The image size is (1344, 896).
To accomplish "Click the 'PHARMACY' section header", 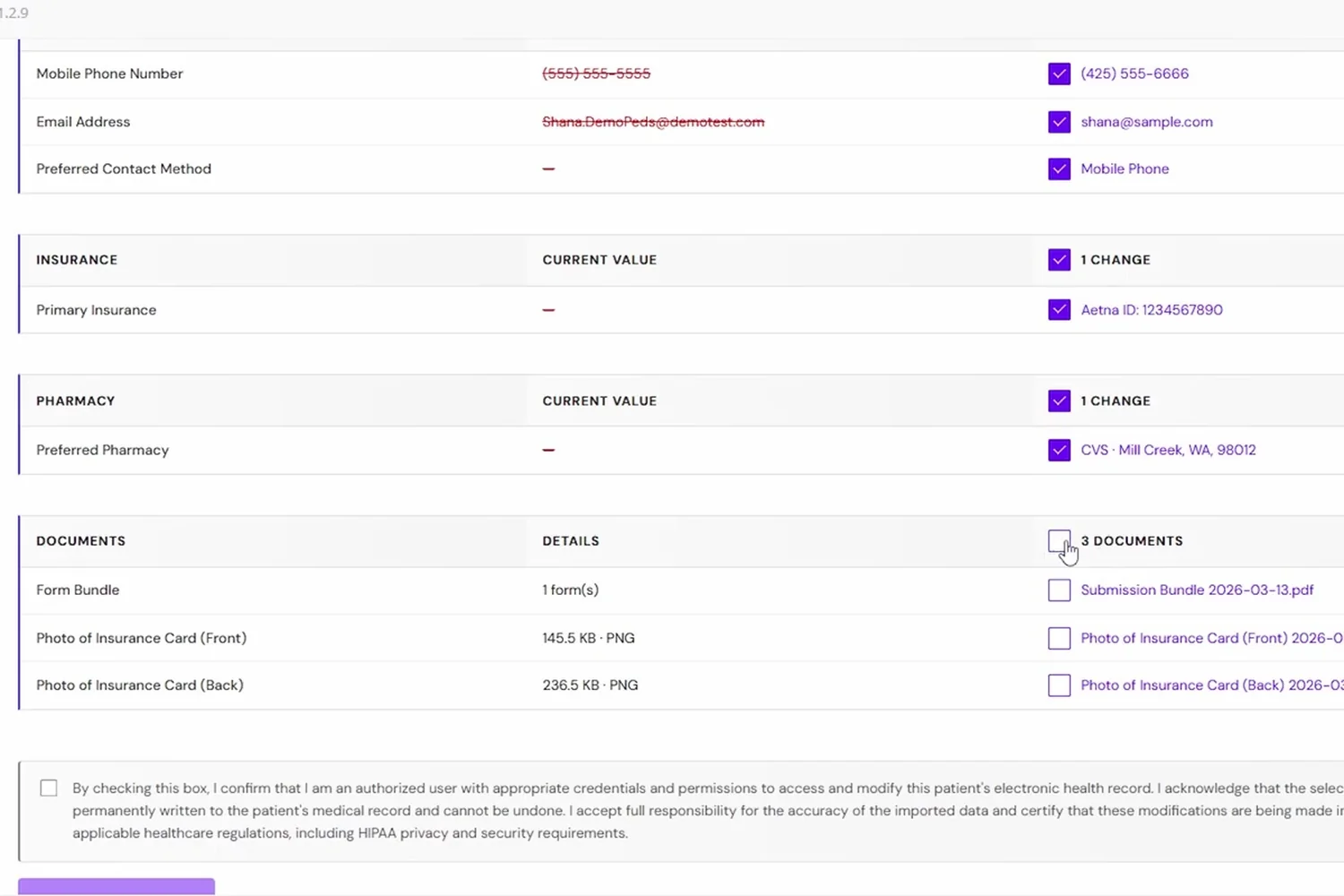I will click(x=75, y=401).
